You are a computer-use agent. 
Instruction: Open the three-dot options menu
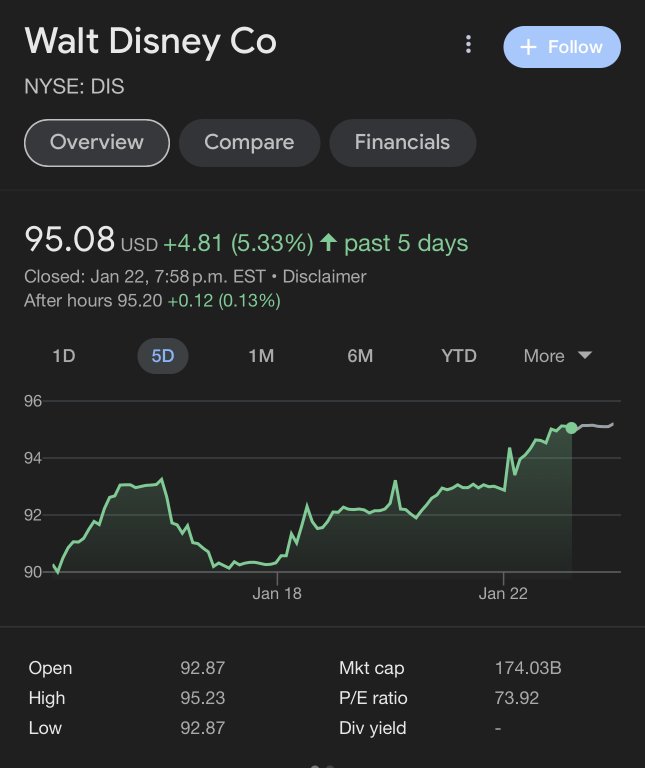(x=467, y=46)
